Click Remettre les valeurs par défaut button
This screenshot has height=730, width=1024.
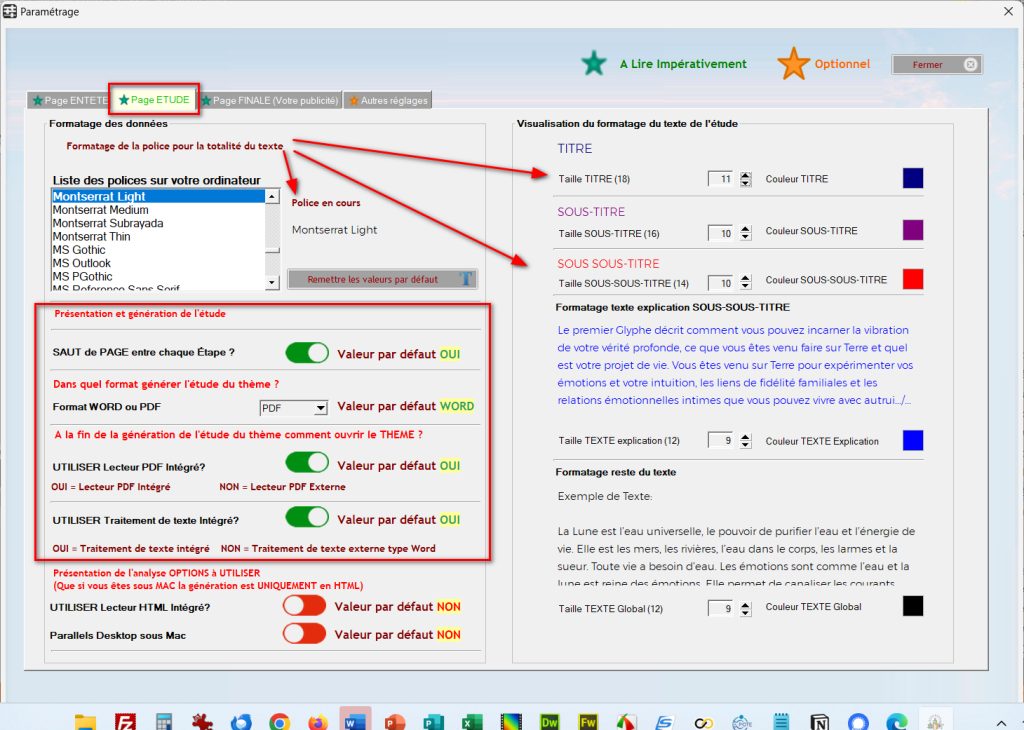tap(382, 279)
